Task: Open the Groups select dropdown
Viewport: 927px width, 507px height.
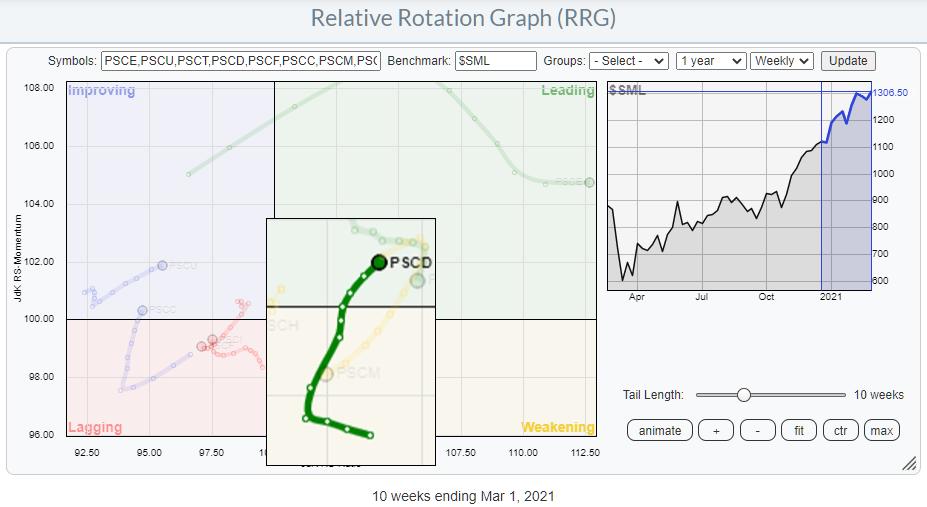Action: (x=629, y=61)
